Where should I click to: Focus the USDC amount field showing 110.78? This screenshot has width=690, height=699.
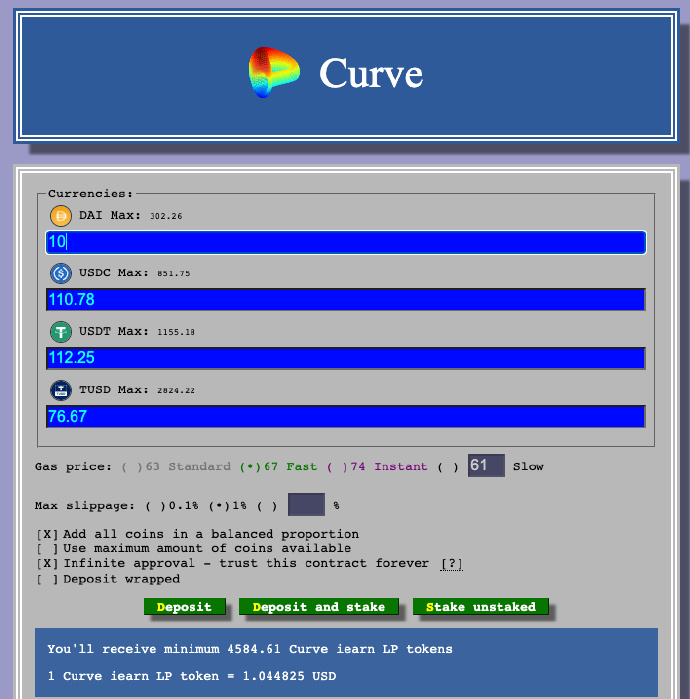click(346, 300)
